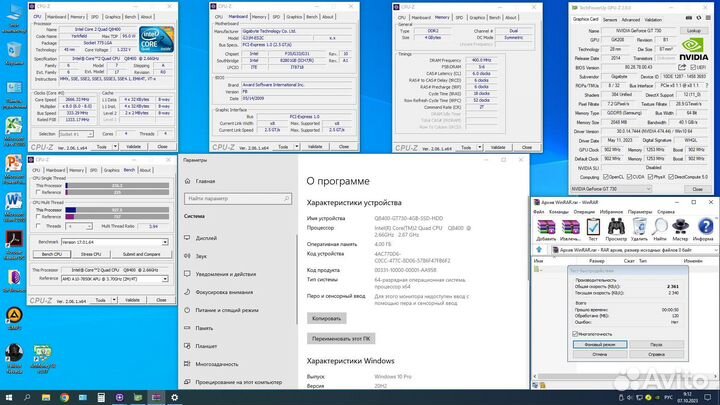Viewport: 720px width, 405px height.
Task: Open Socket selection dropdown in CPU-Z CPU window
Action: coord(76,134)
